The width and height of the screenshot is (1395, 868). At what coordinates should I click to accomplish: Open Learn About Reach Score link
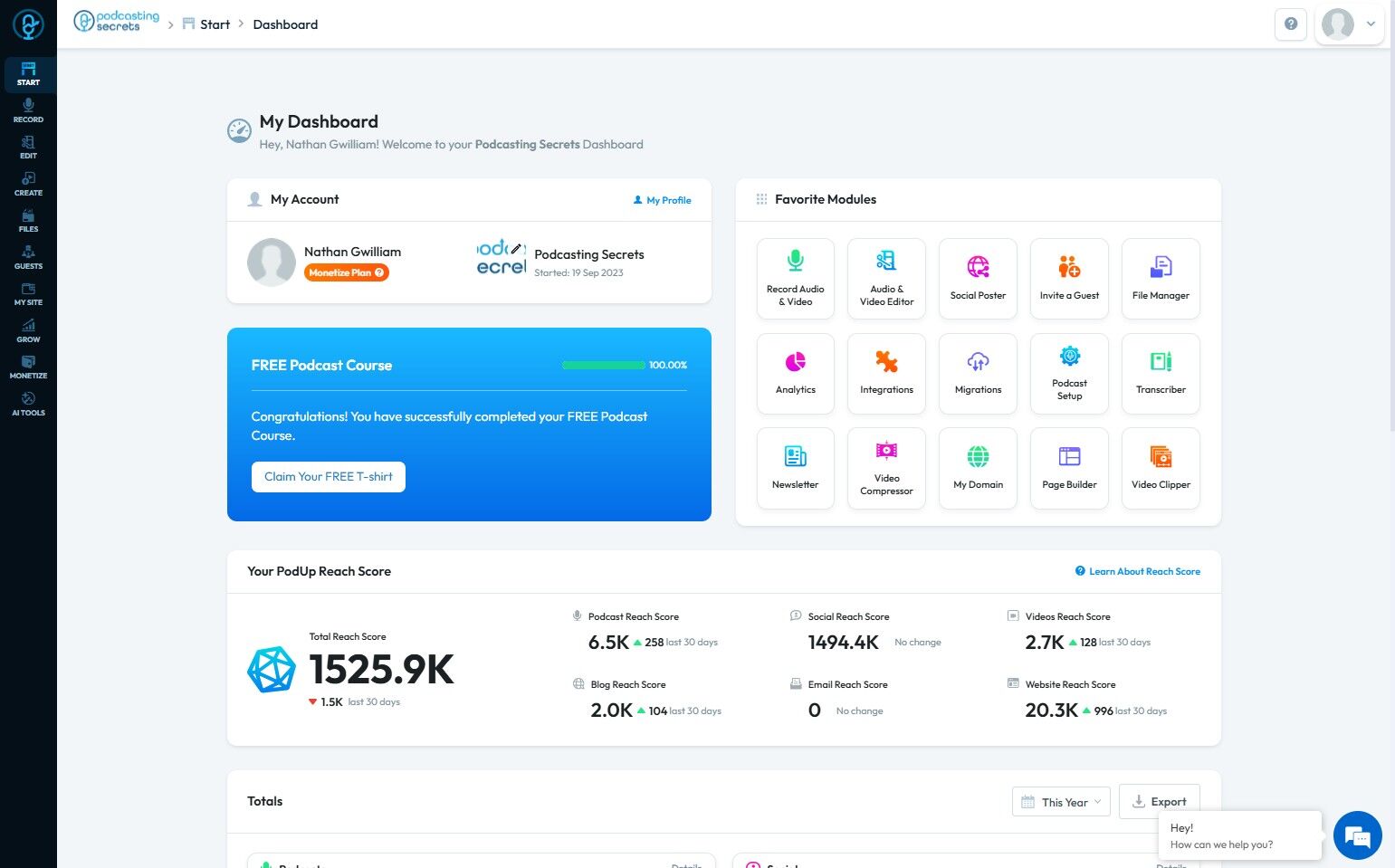click(x=1138, y=571)
